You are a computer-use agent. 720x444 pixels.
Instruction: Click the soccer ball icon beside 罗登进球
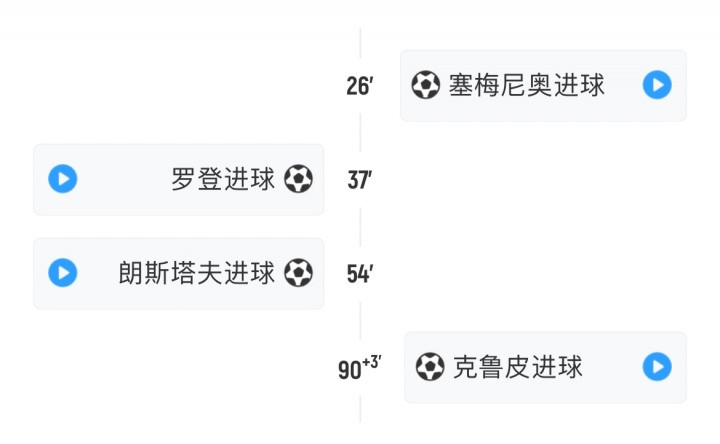pyautogui.click(x=298, y=179)
